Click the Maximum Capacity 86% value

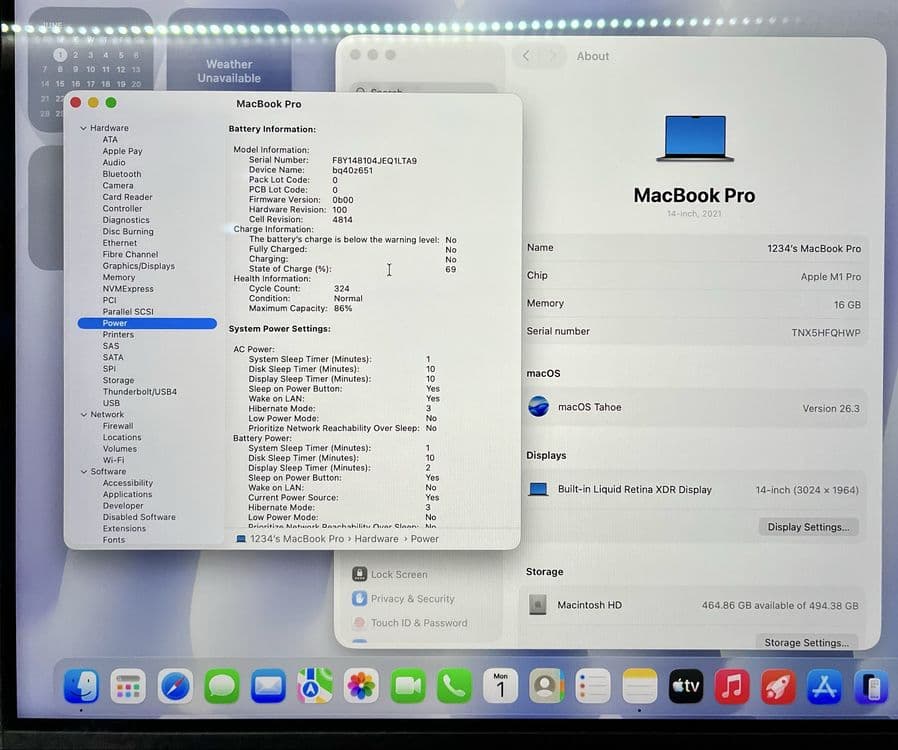click(x=342, y=308)
